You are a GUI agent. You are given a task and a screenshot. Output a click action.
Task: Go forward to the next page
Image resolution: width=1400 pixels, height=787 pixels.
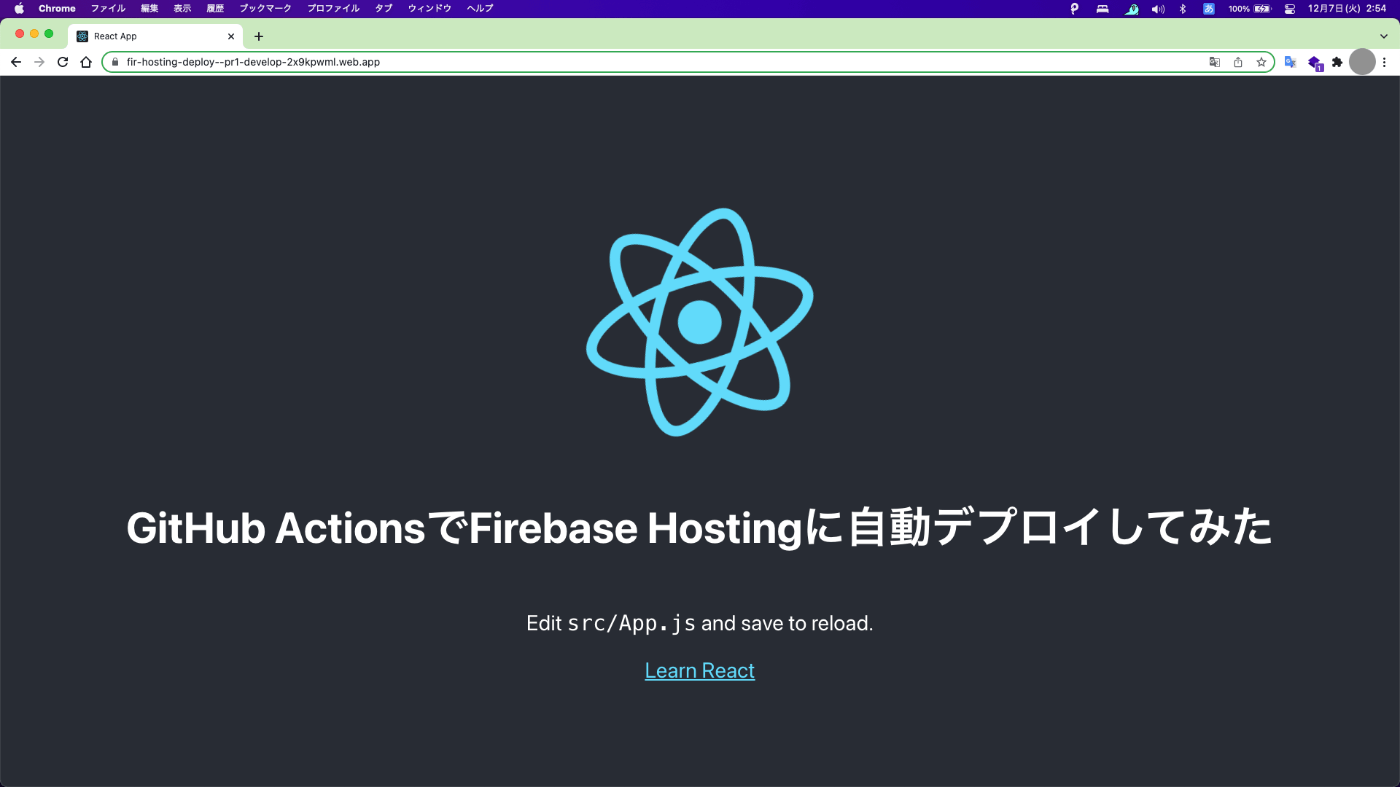(39, 62)
